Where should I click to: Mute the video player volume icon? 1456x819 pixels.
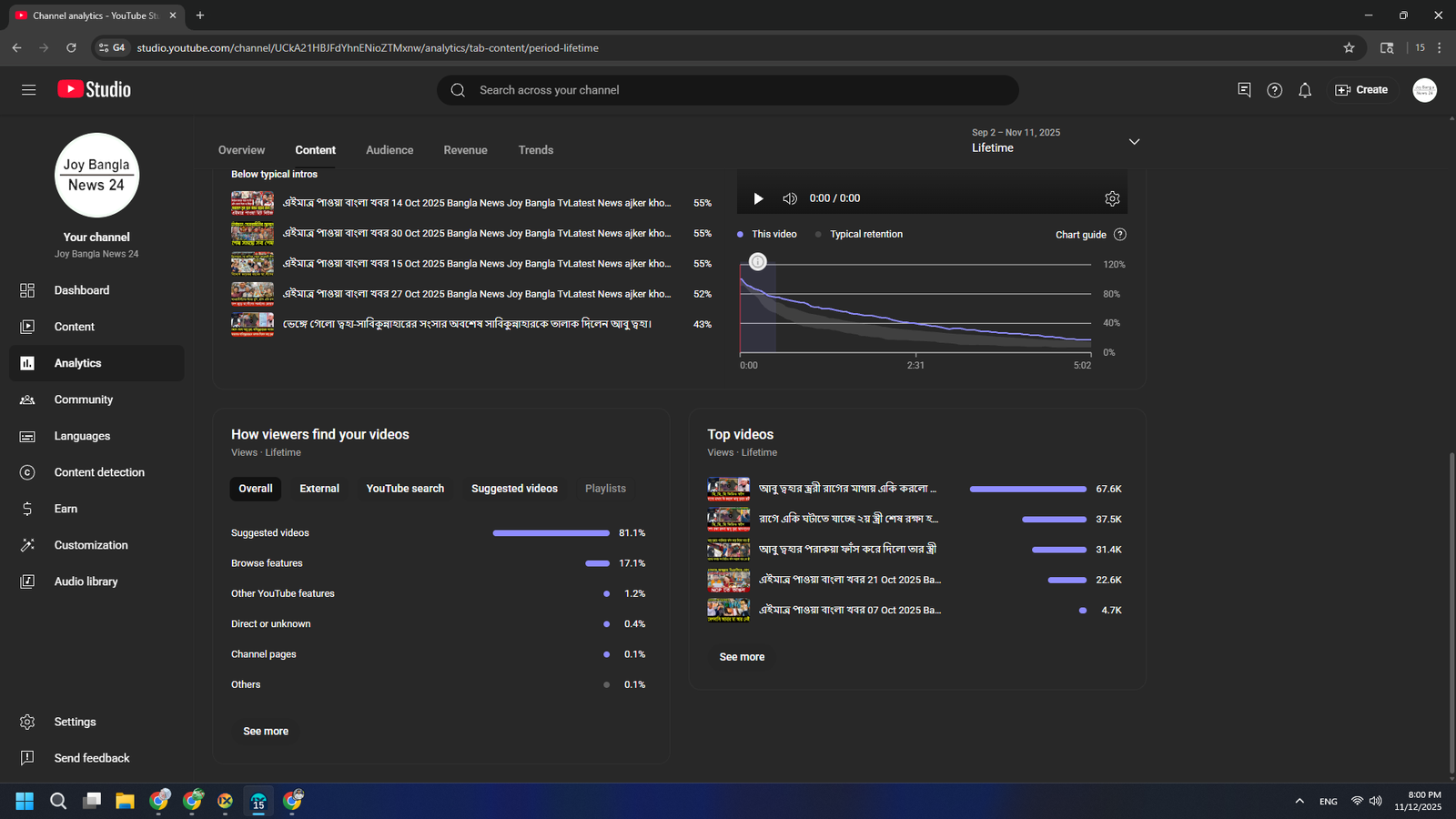[790, 198]
